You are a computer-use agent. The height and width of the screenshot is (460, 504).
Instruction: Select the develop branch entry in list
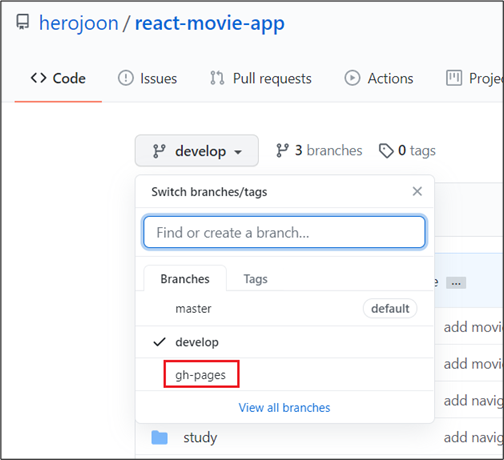(285, 342)
